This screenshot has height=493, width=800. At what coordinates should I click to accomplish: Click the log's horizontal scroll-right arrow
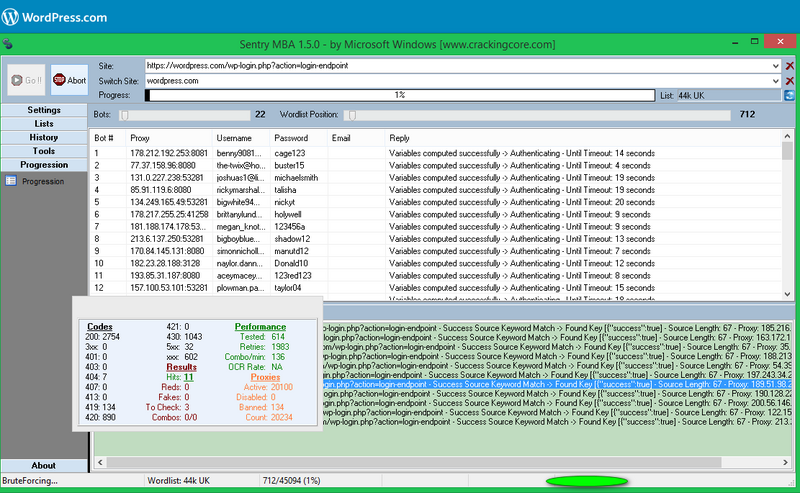[x=786, y=462]
